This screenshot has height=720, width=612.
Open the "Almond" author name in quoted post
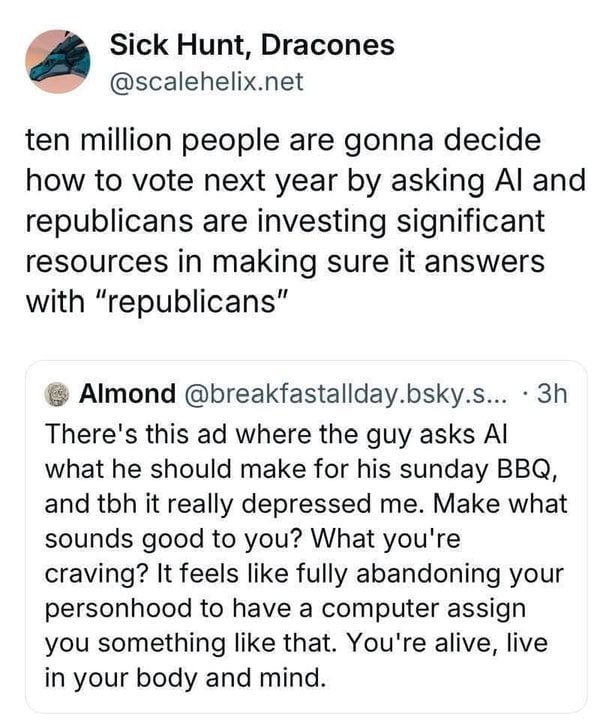tap(125, 394)
